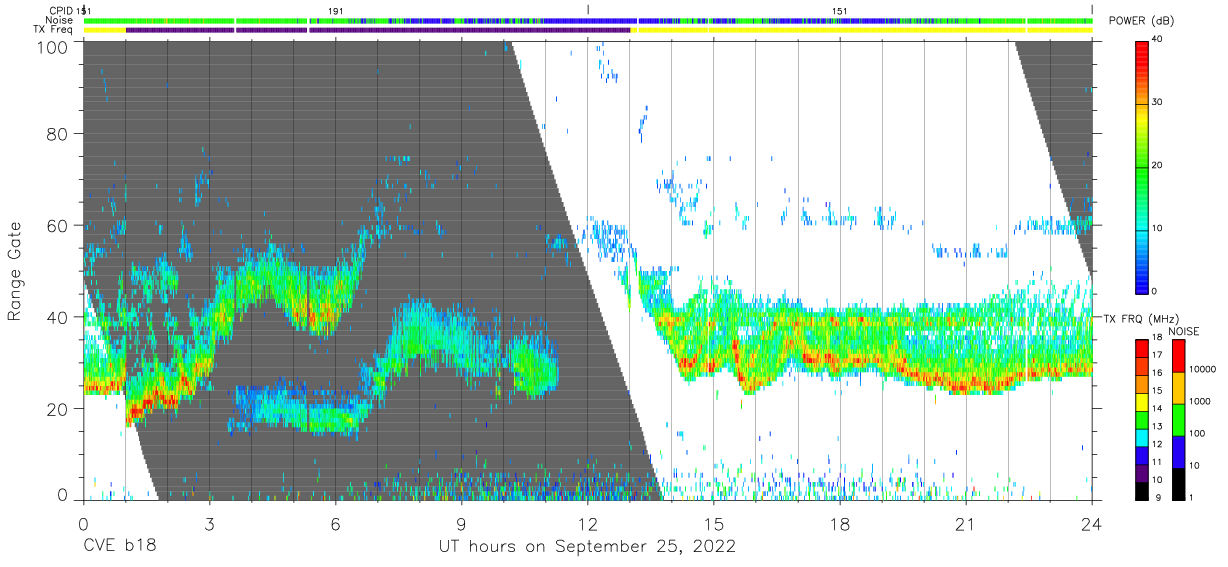The image size is (1228, 567).
Task: Click the red 10000 swatch in the noise legend
Action: [x=1178, y=356]
